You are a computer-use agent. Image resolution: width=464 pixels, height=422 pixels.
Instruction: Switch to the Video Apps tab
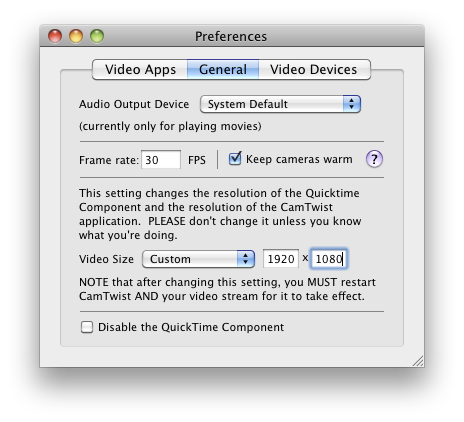[140, 69]
